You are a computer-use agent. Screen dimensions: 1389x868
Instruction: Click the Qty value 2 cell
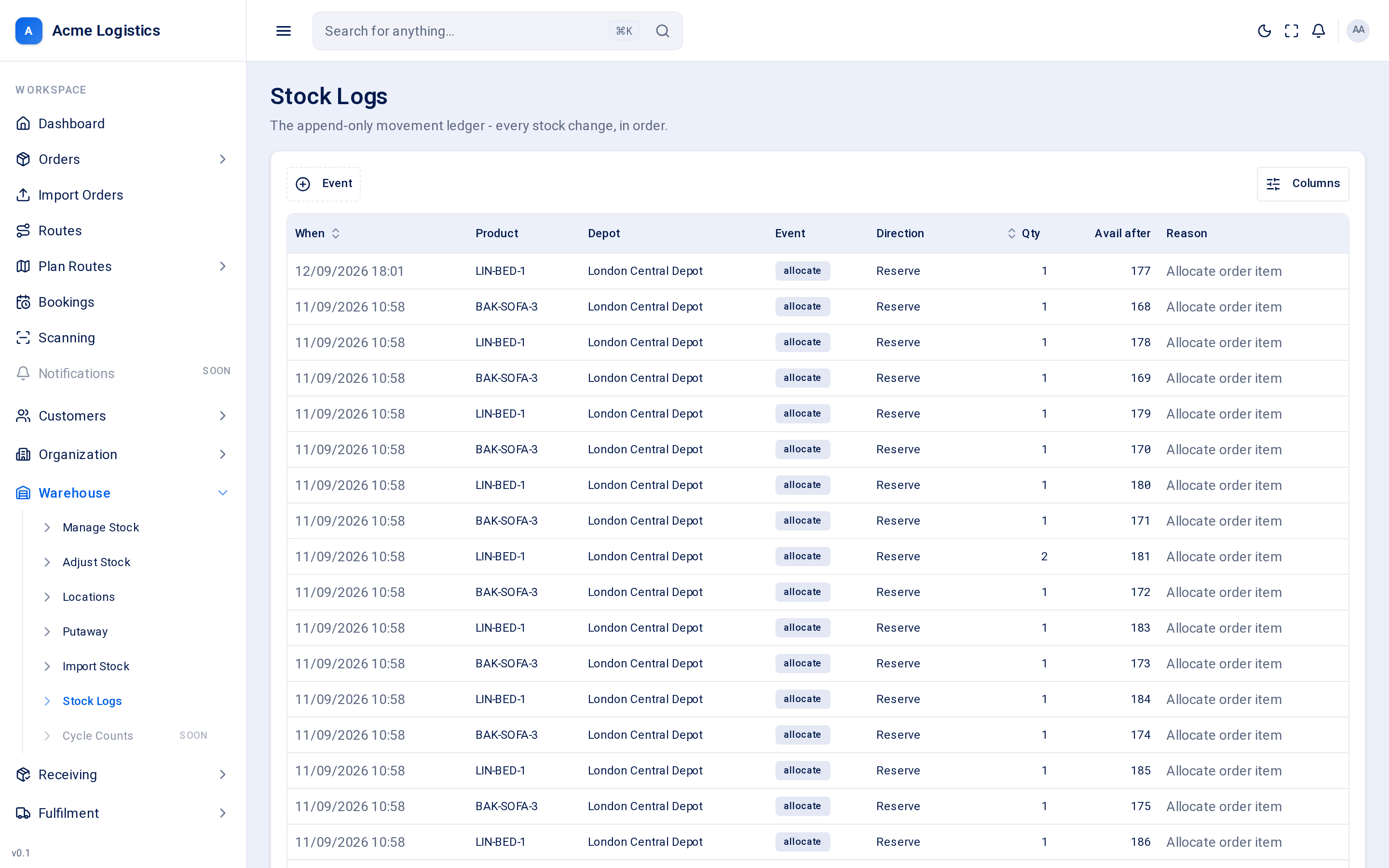(x=1044, y=556)
